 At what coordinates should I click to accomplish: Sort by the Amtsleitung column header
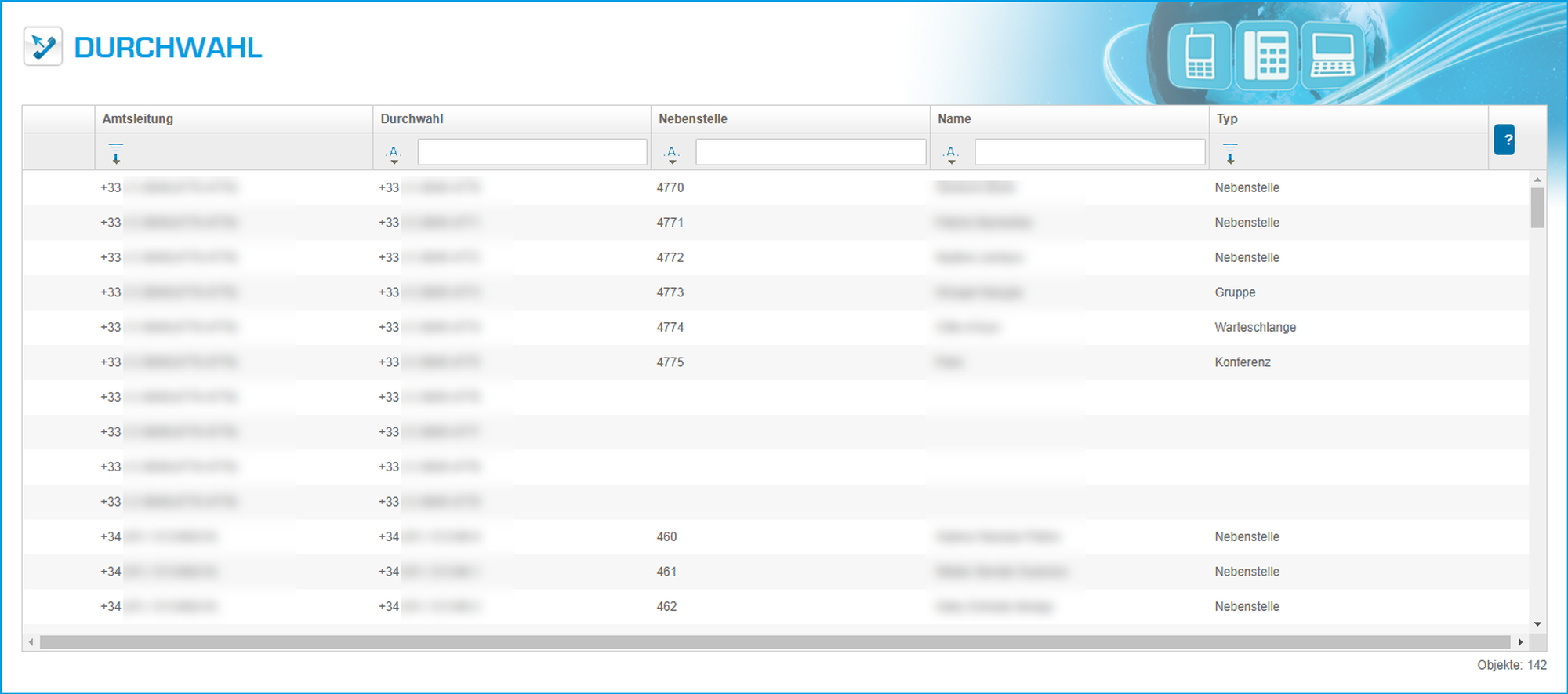click(x=138, y=119)
